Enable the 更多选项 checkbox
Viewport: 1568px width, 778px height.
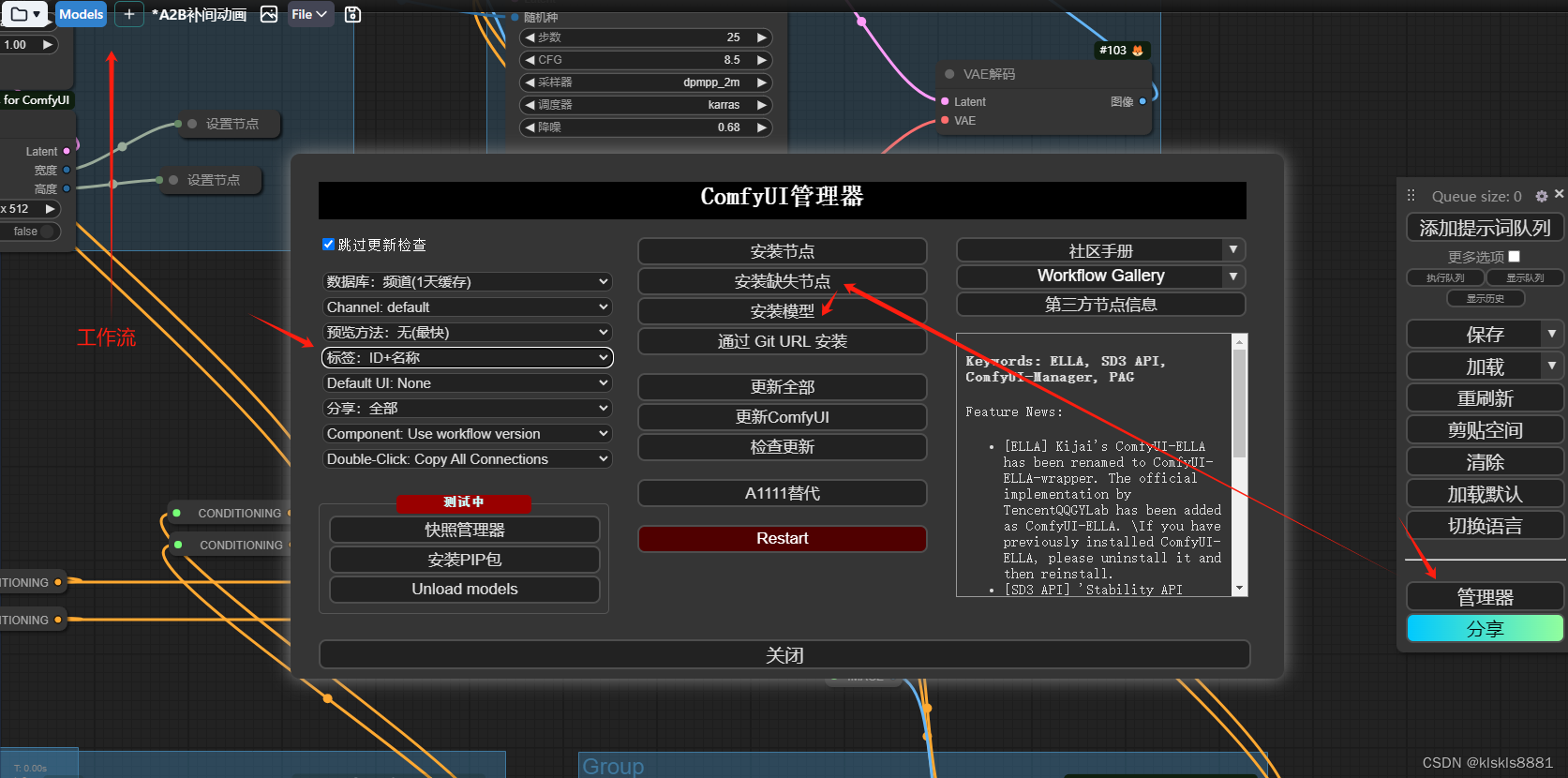(x=1515, y=256)
